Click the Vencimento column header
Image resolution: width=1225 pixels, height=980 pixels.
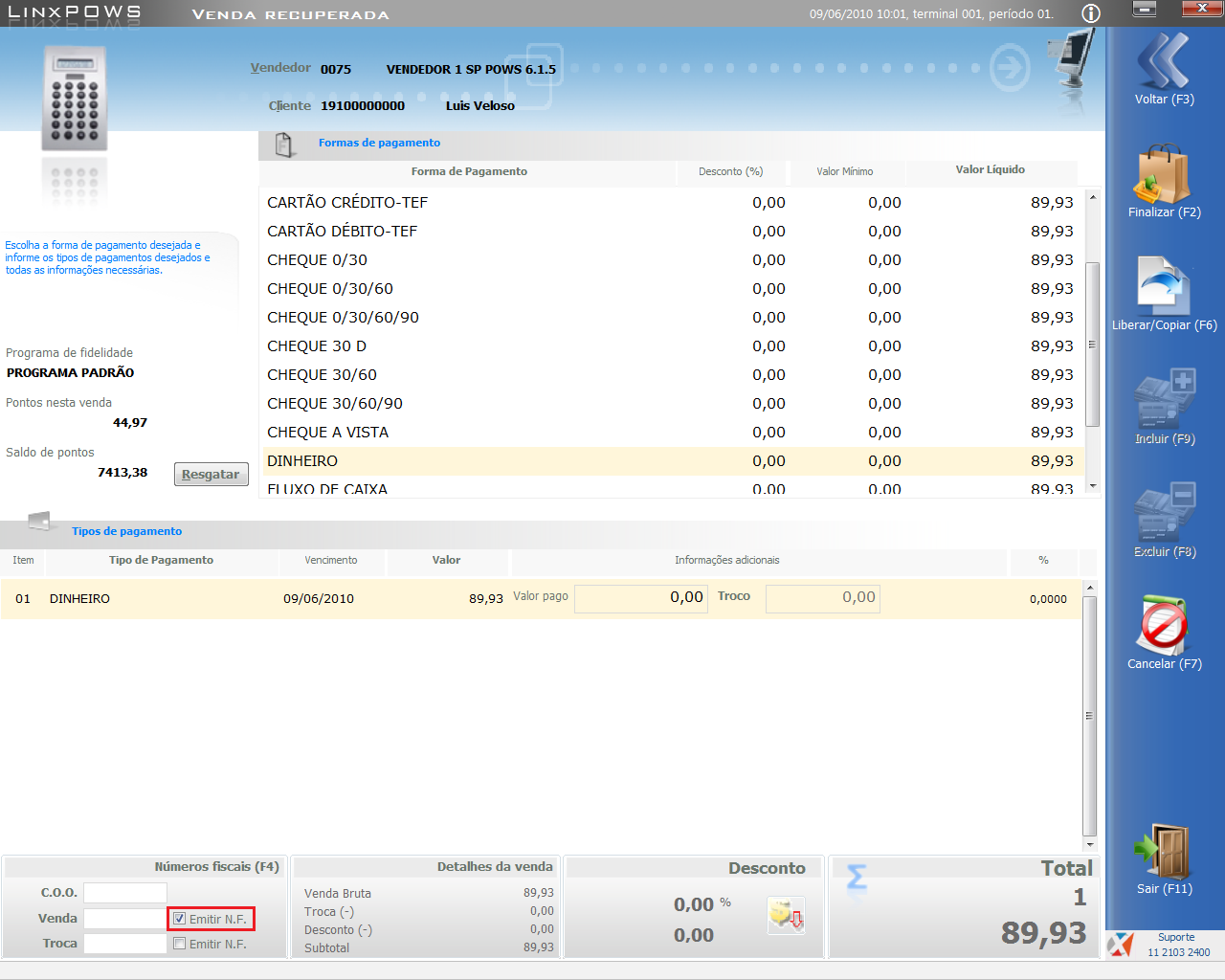click(x=331, y=560)
